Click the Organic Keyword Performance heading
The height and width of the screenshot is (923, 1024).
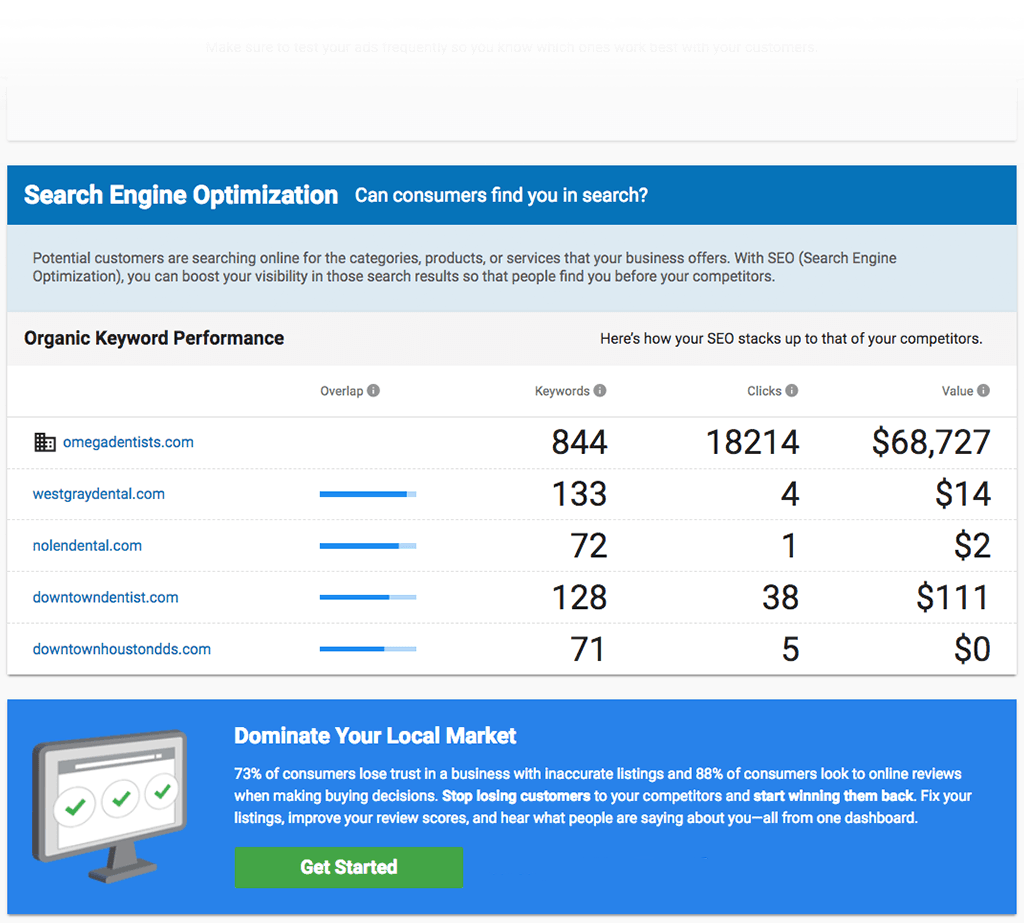coord(153,338)
